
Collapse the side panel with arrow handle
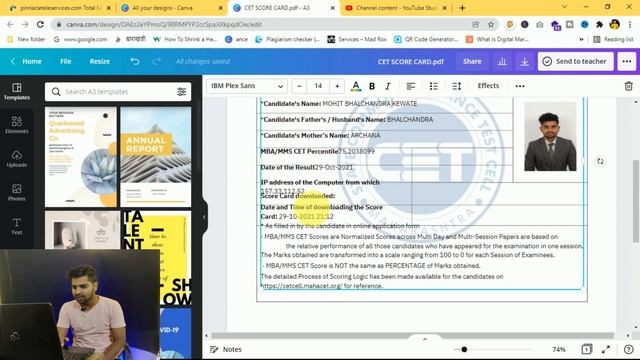[204, 217]
